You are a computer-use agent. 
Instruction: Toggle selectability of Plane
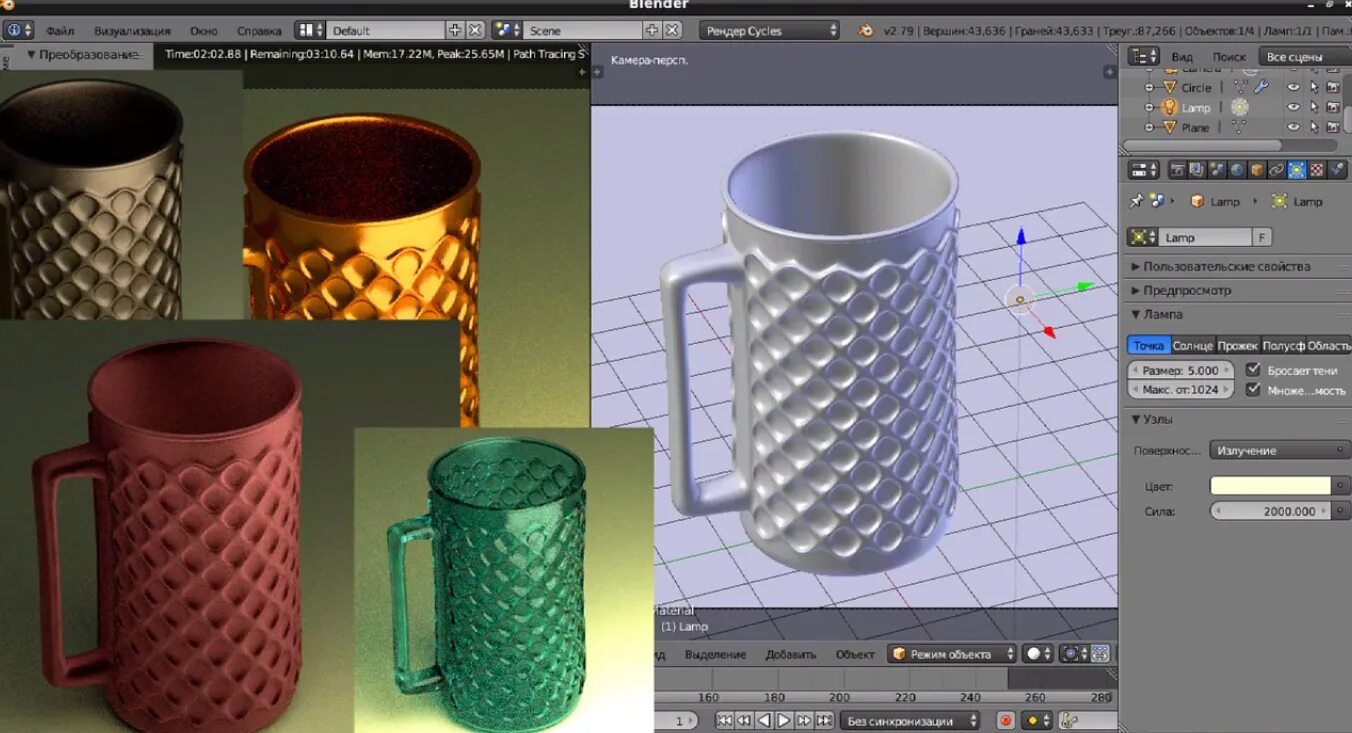(1314, 127)
